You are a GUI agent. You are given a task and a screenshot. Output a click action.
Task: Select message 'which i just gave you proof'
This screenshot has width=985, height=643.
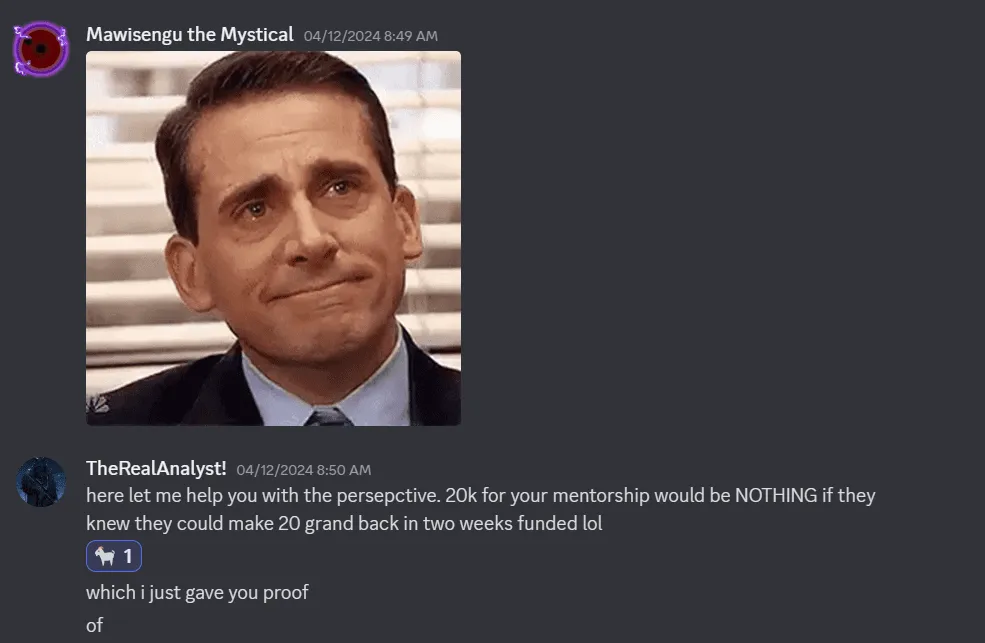tap(197, 593)
